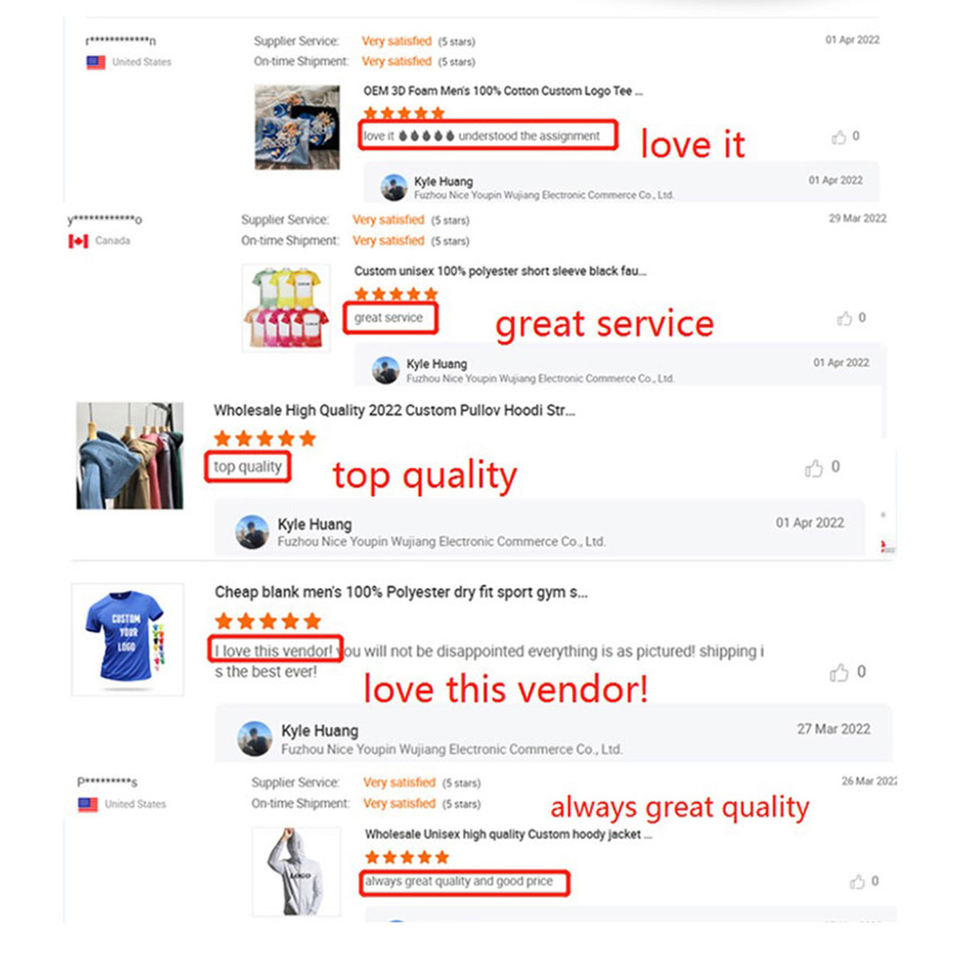Open Wholesale Unisex Custom hoody jacket link
The height and width of the screenshot is (960, 960).
pyautogui.click(x=509, y=834)
